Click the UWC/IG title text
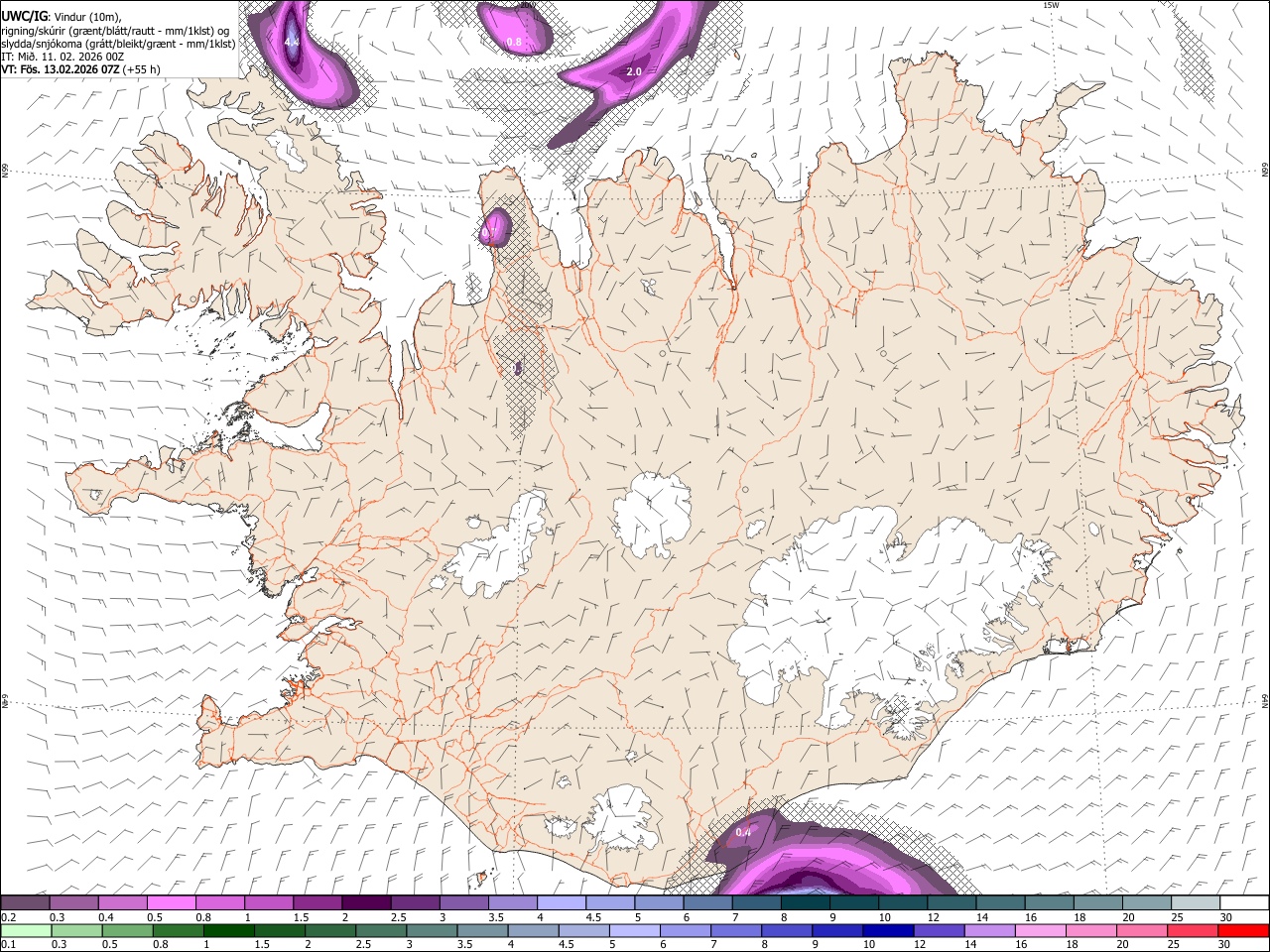The width and height of the screenshot is (1270, 952). pyautogui.click(x=25, y=16)
